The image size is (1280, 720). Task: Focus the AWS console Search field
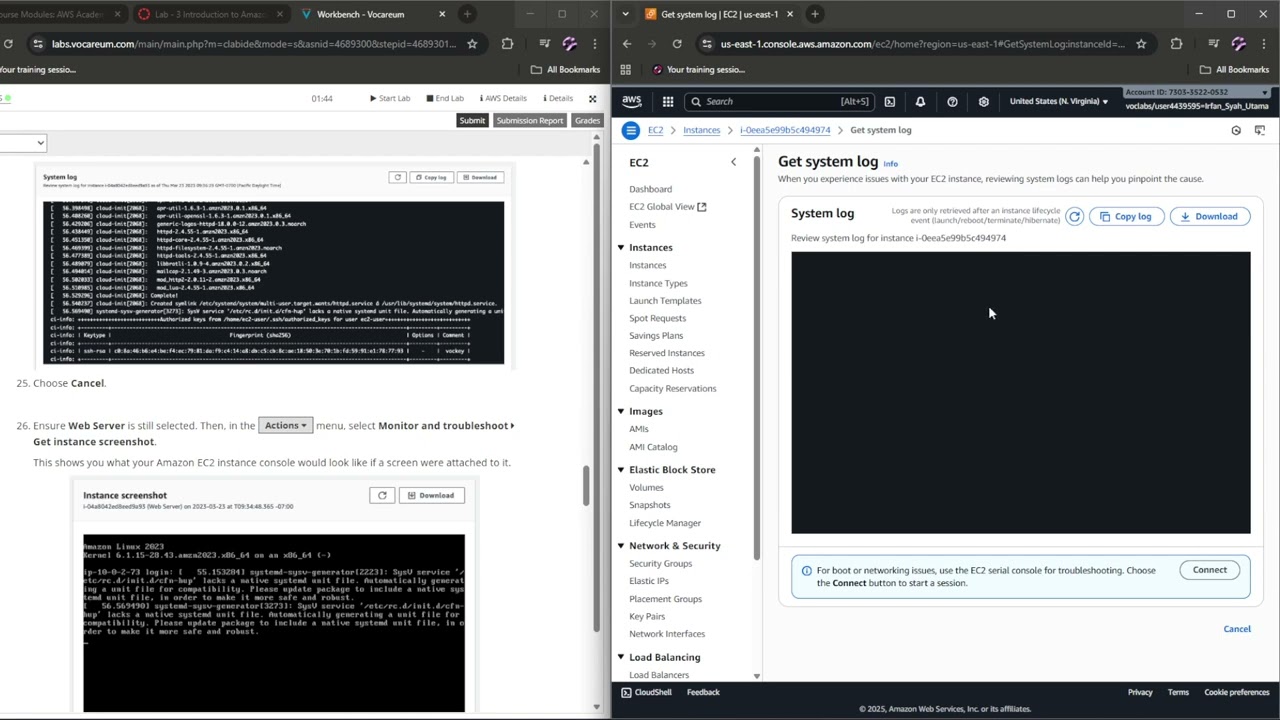[778, 101]
